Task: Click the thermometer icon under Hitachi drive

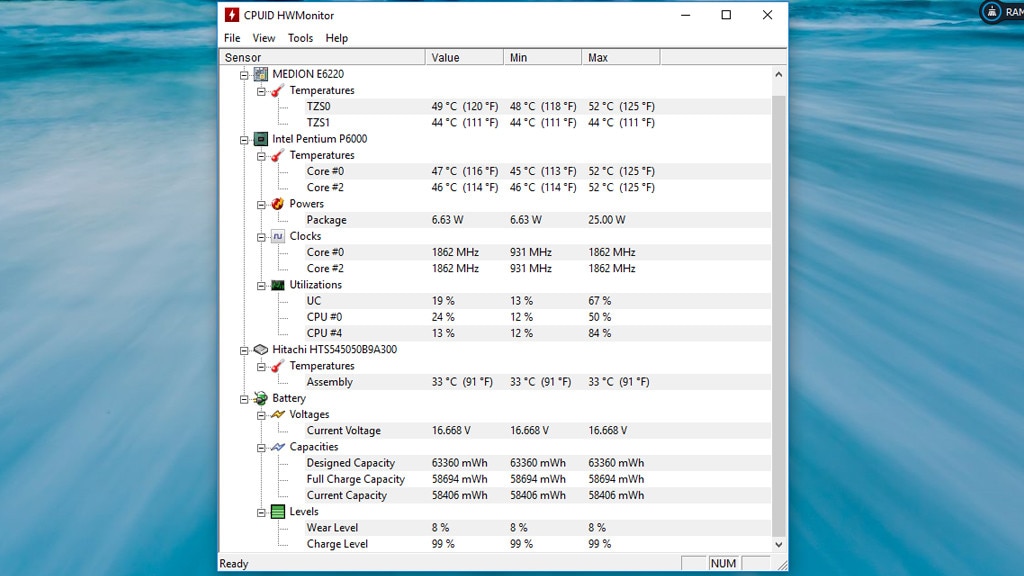Action: (x=278, y=366)
